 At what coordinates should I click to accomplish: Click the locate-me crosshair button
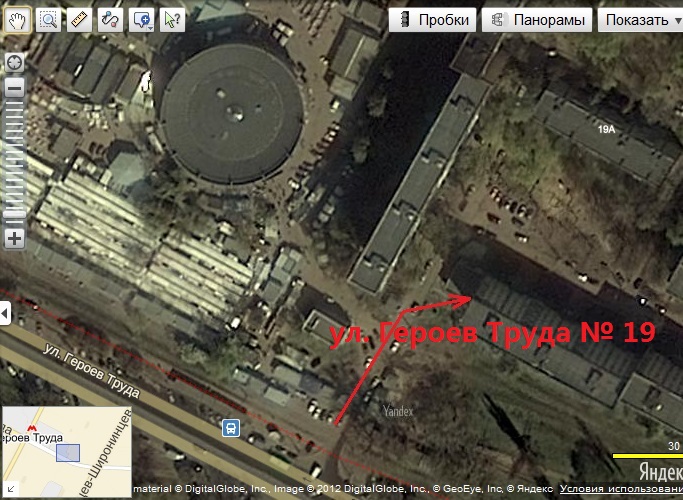pyautogui.click(x=15, y=63)
